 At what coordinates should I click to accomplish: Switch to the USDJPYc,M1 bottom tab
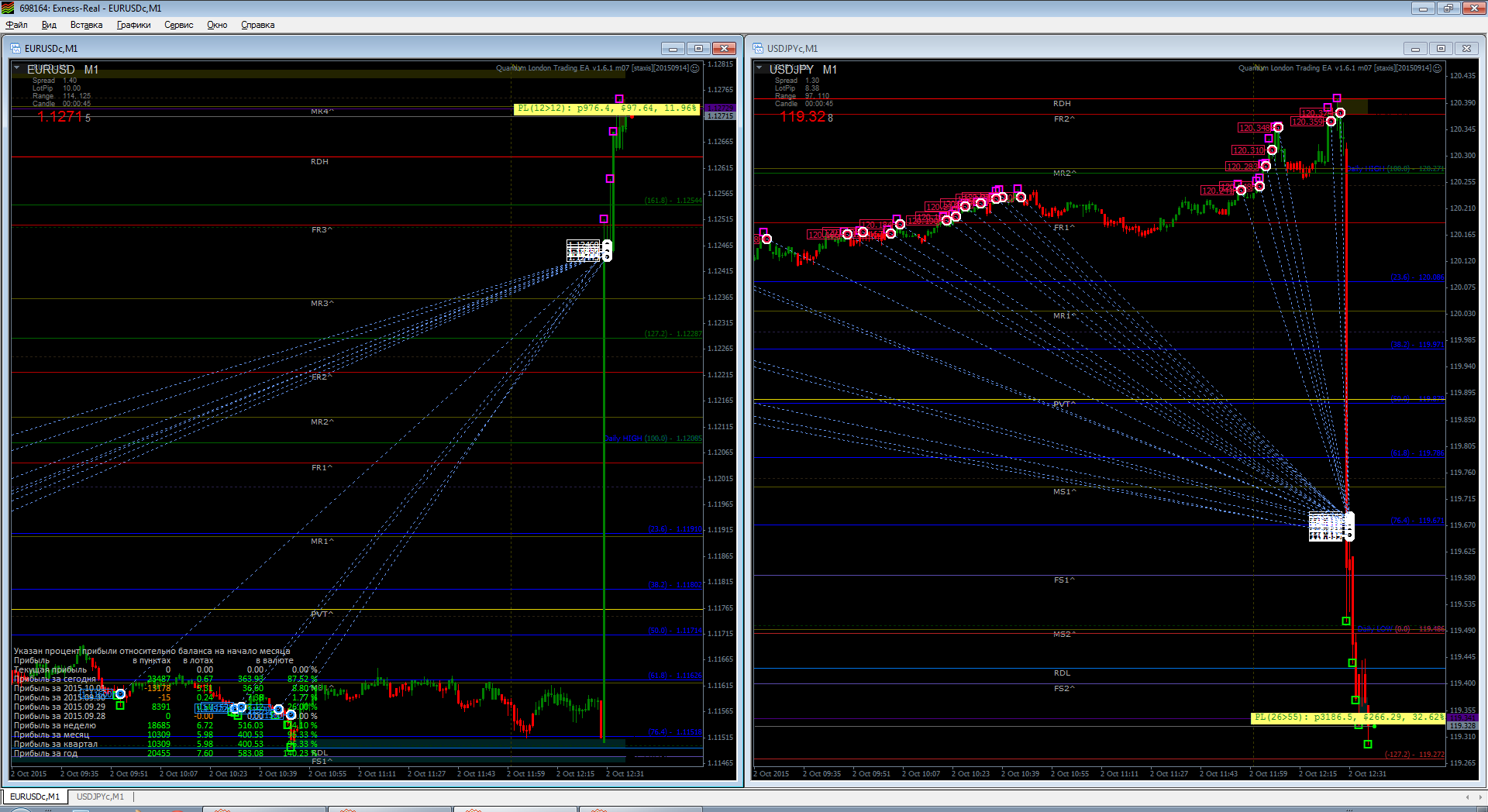click(x=100, y=797)
